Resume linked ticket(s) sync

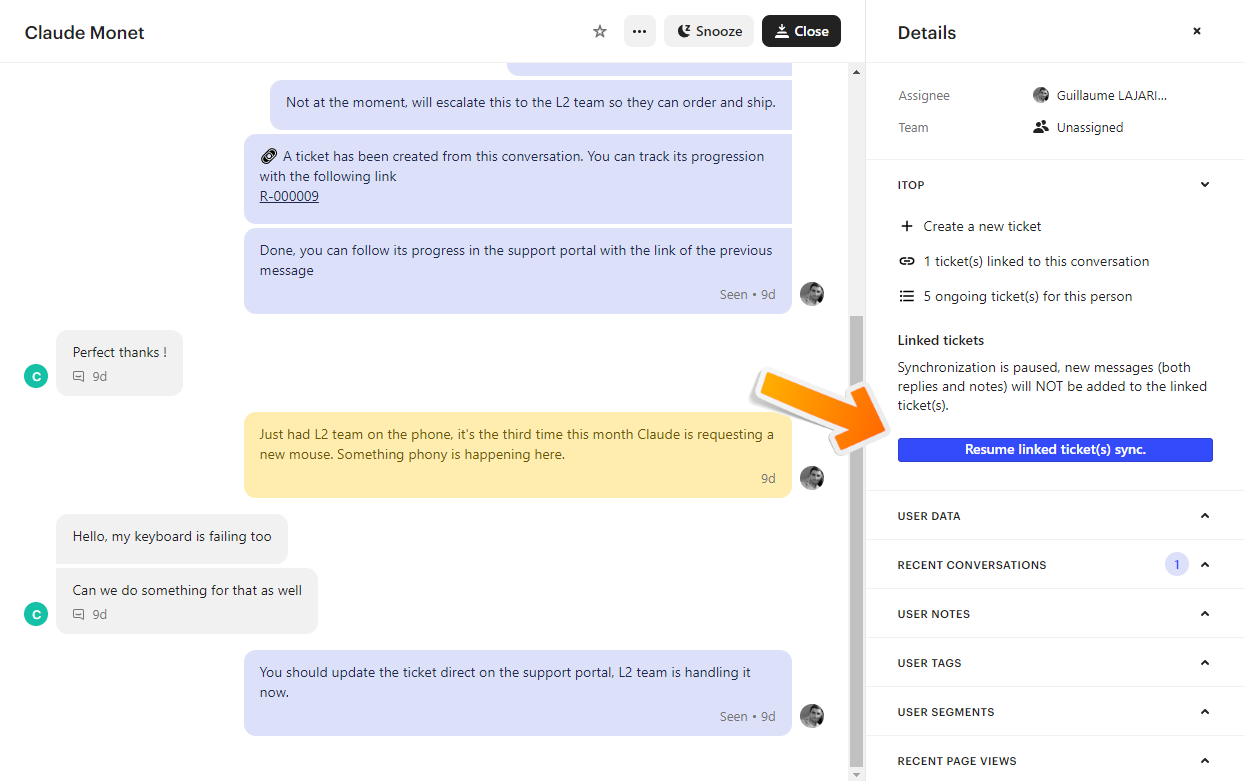(1055, 450)
